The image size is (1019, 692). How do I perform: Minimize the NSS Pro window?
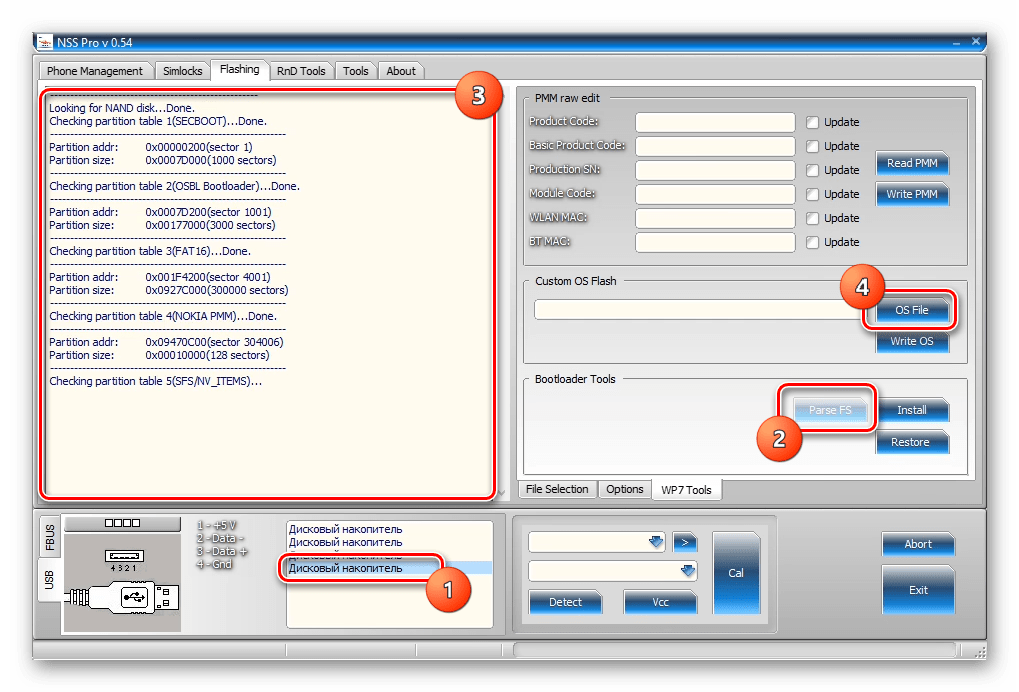pyautogui.click(x=956, y=42)
